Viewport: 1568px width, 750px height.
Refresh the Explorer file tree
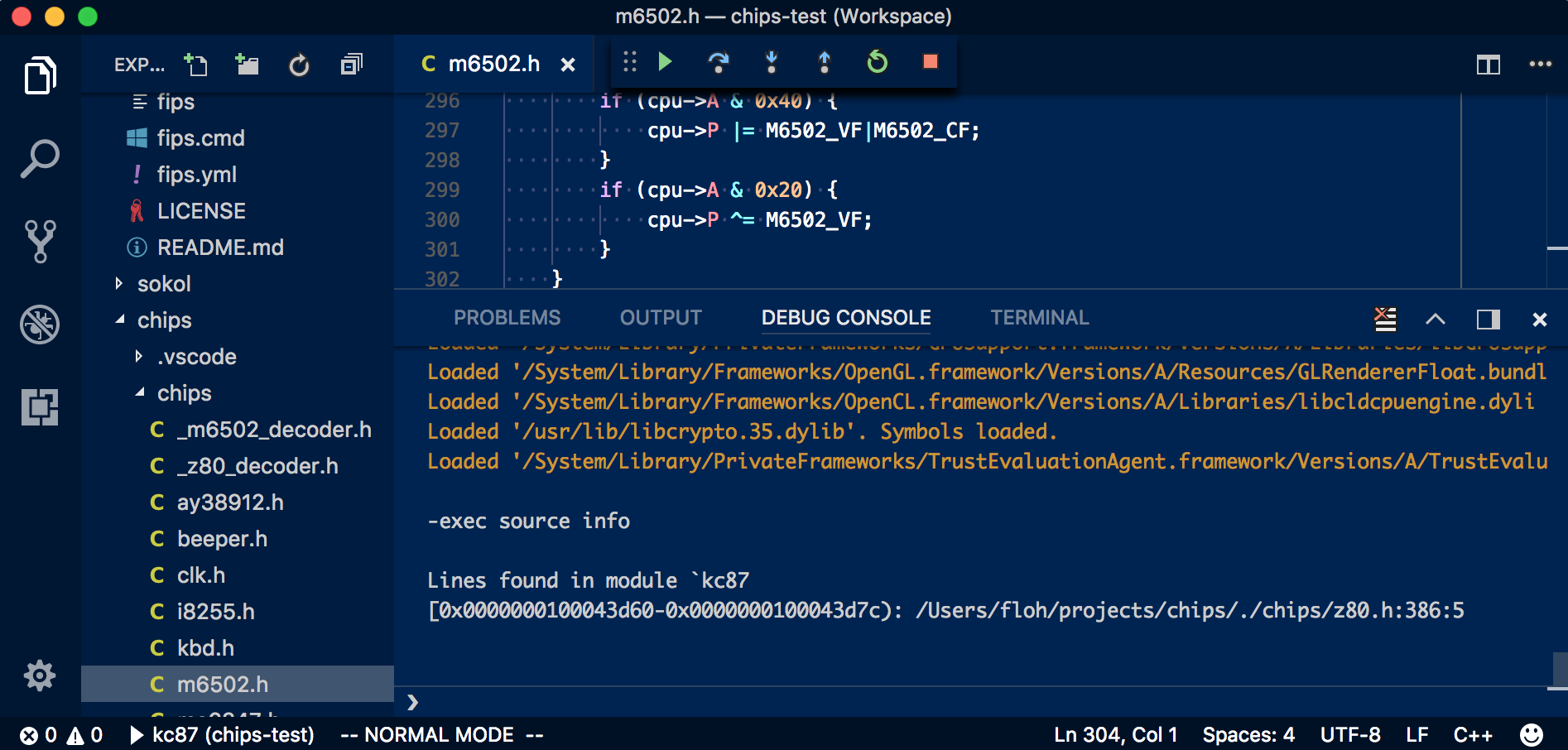pos(299,64)
